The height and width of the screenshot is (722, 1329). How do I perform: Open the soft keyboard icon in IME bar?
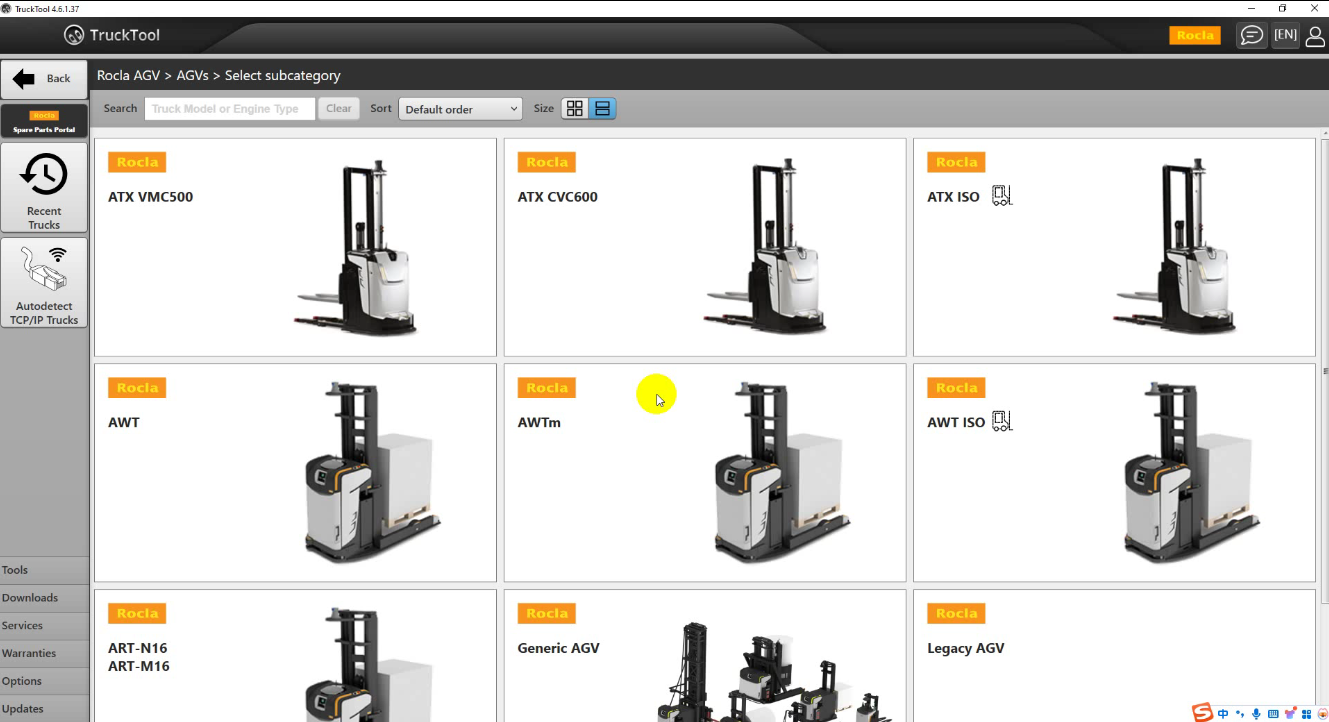coord(1273,714)
